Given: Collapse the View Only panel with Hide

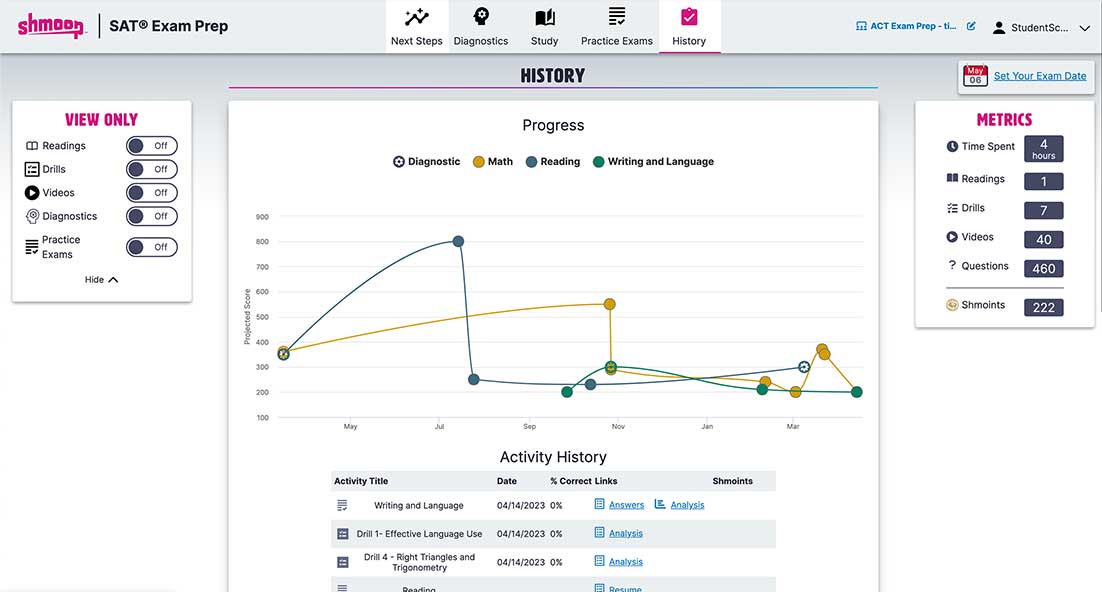Looking at the screenshot, I should click(x=101, y=280).
